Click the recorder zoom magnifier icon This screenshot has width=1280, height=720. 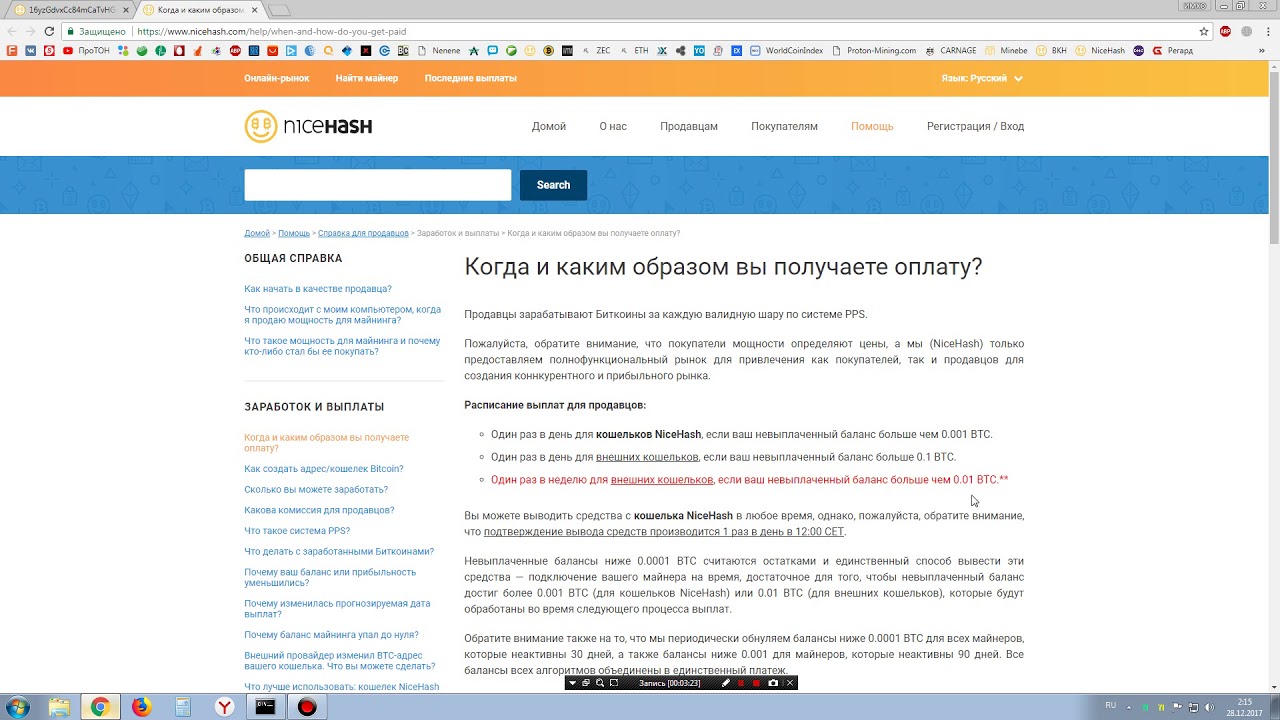600,683
